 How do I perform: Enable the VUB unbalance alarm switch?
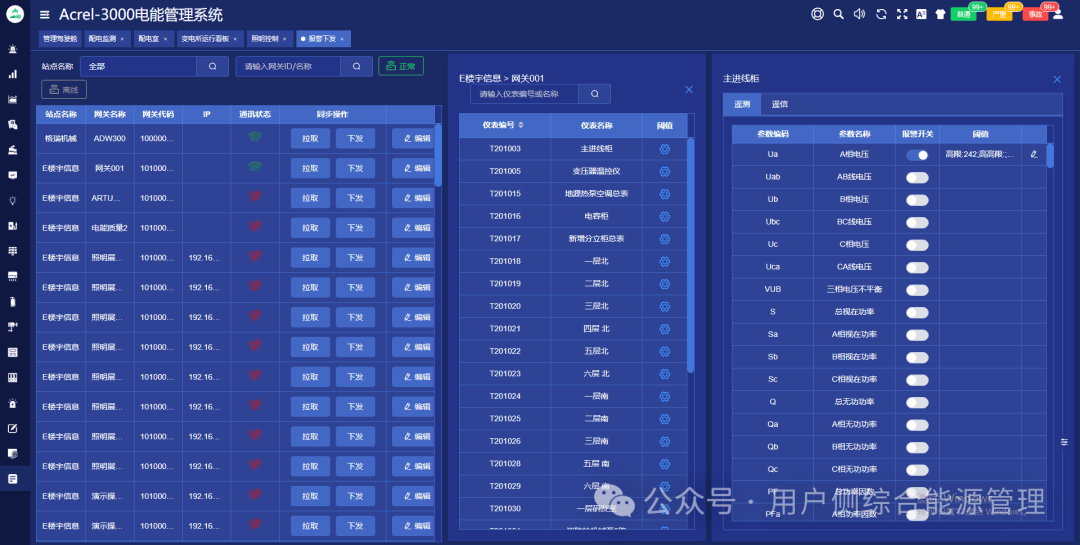coord(917,290)
